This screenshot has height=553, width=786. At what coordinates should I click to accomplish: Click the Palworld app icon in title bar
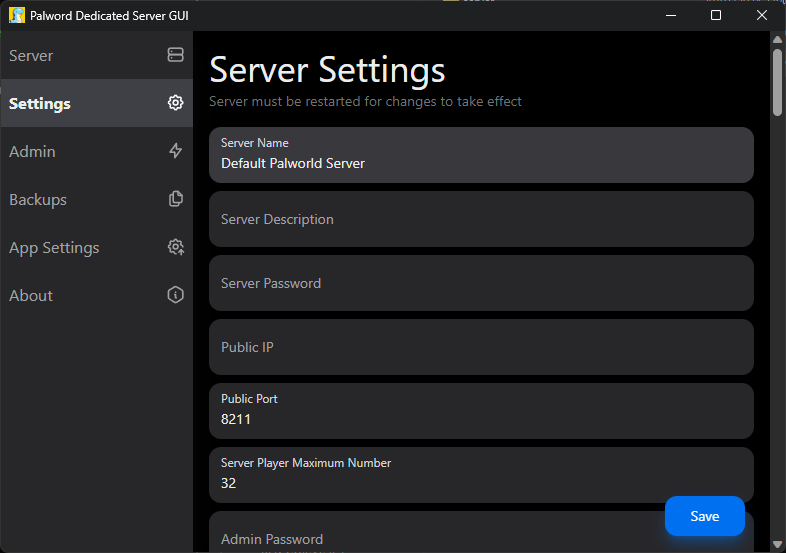[x=17, y=15]
